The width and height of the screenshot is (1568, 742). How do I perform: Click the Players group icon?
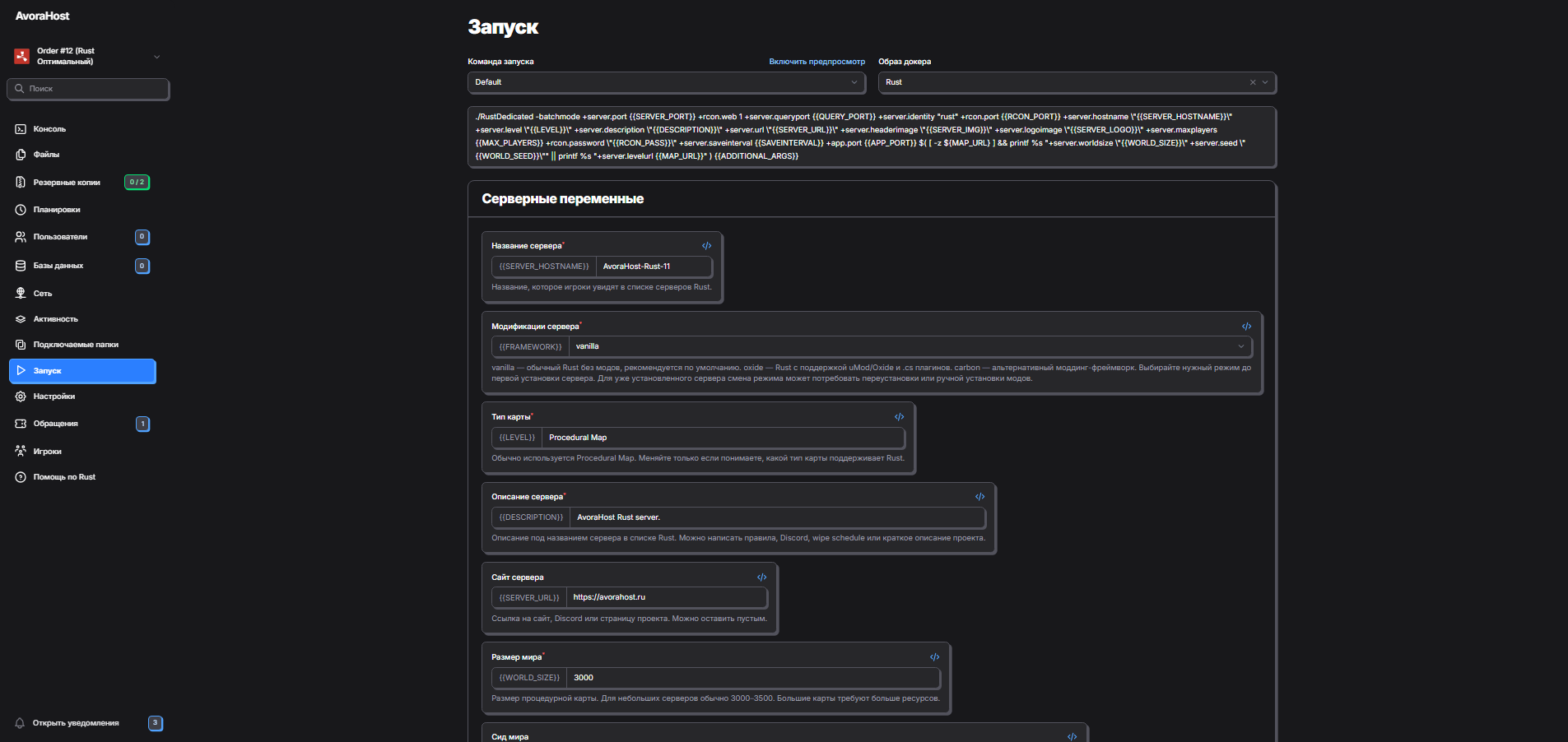[21, 452]
